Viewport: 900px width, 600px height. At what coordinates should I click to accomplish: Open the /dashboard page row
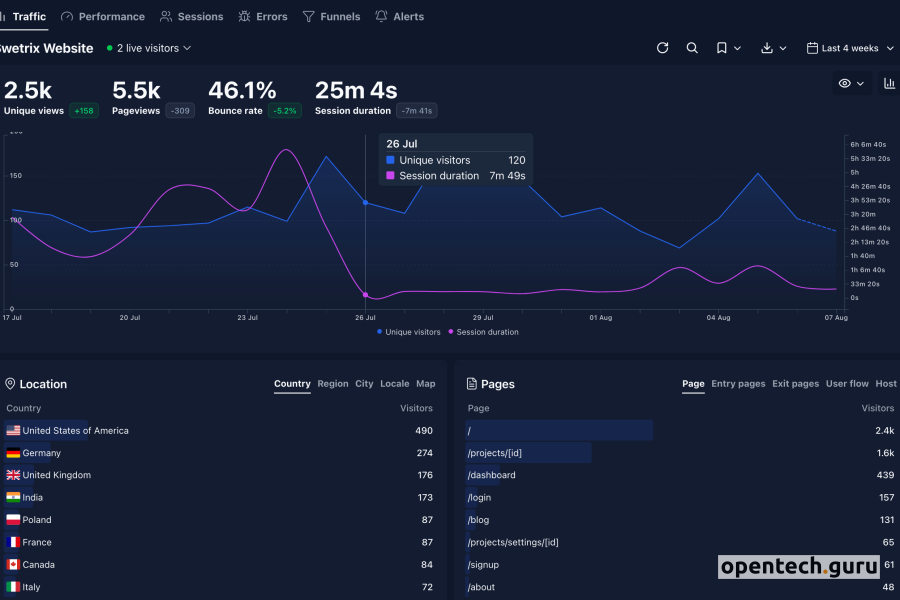491,475
